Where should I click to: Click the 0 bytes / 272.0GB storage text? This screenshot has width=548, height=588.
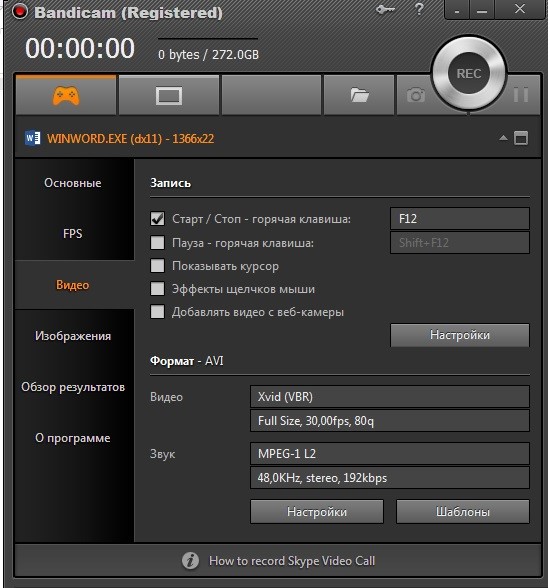coord(209,55)
